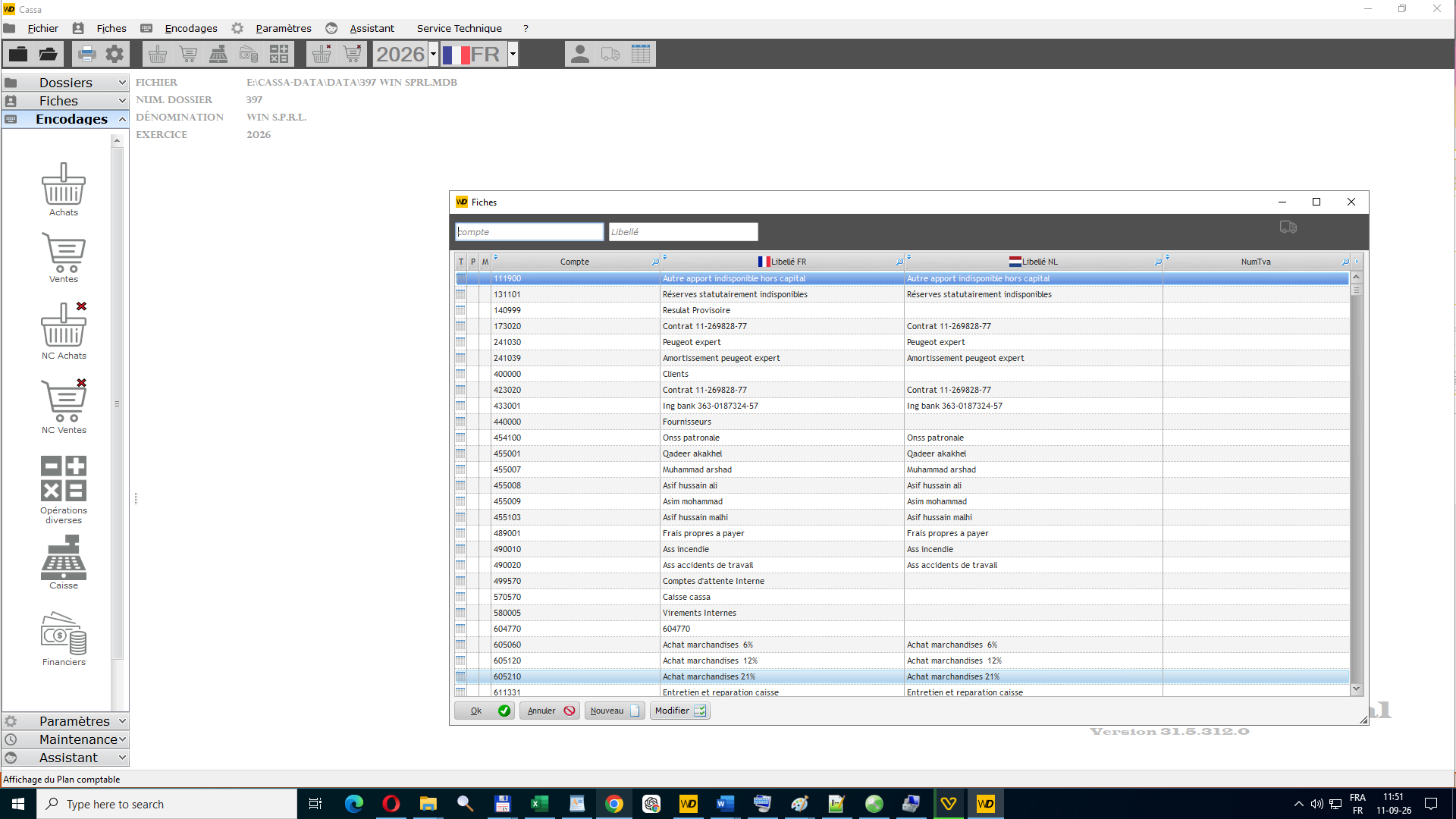Open Opérations diverses from the sidebar
Viewport: 1456px width, 819px height.
[x=64, y=490]
